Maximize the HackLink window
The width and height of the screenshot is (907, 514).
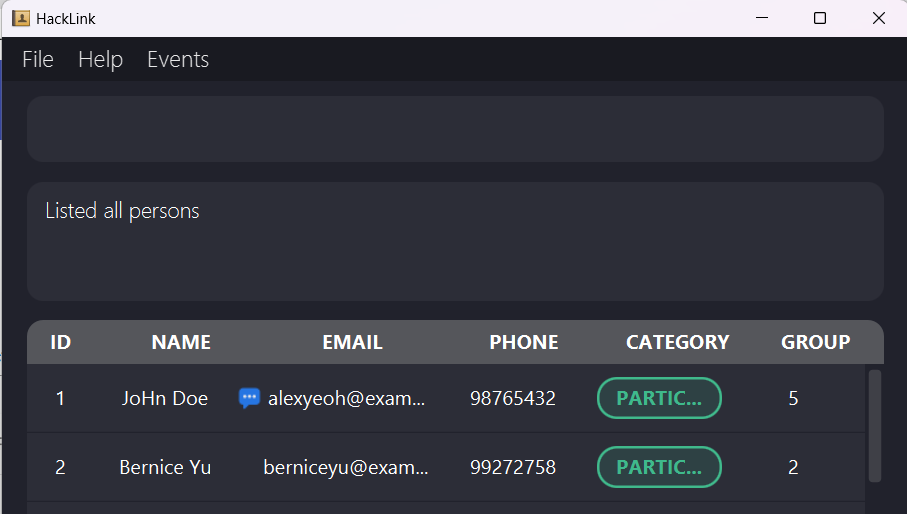pos(820,18)
